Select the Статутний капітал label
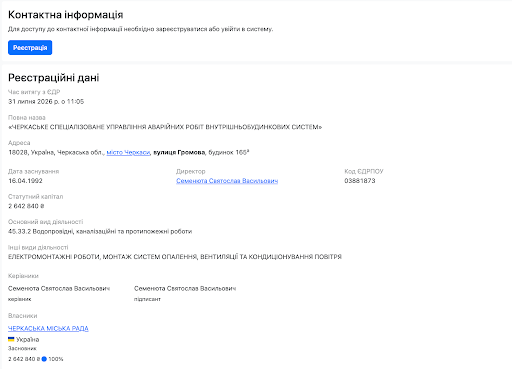The width and height of the screenshot is (512, 369). (x=35, y=197)
